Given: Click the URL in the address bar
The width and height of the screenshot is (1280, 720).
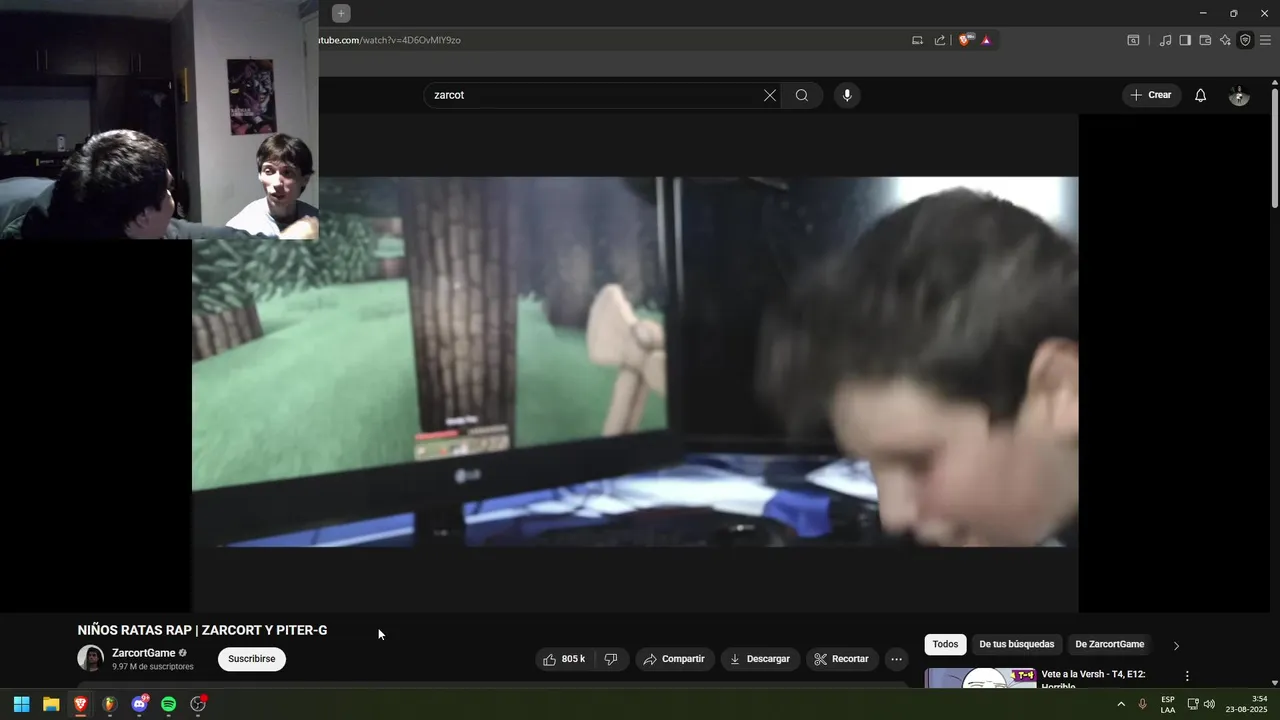Looking at the screenshot, I should coord(389,40).
